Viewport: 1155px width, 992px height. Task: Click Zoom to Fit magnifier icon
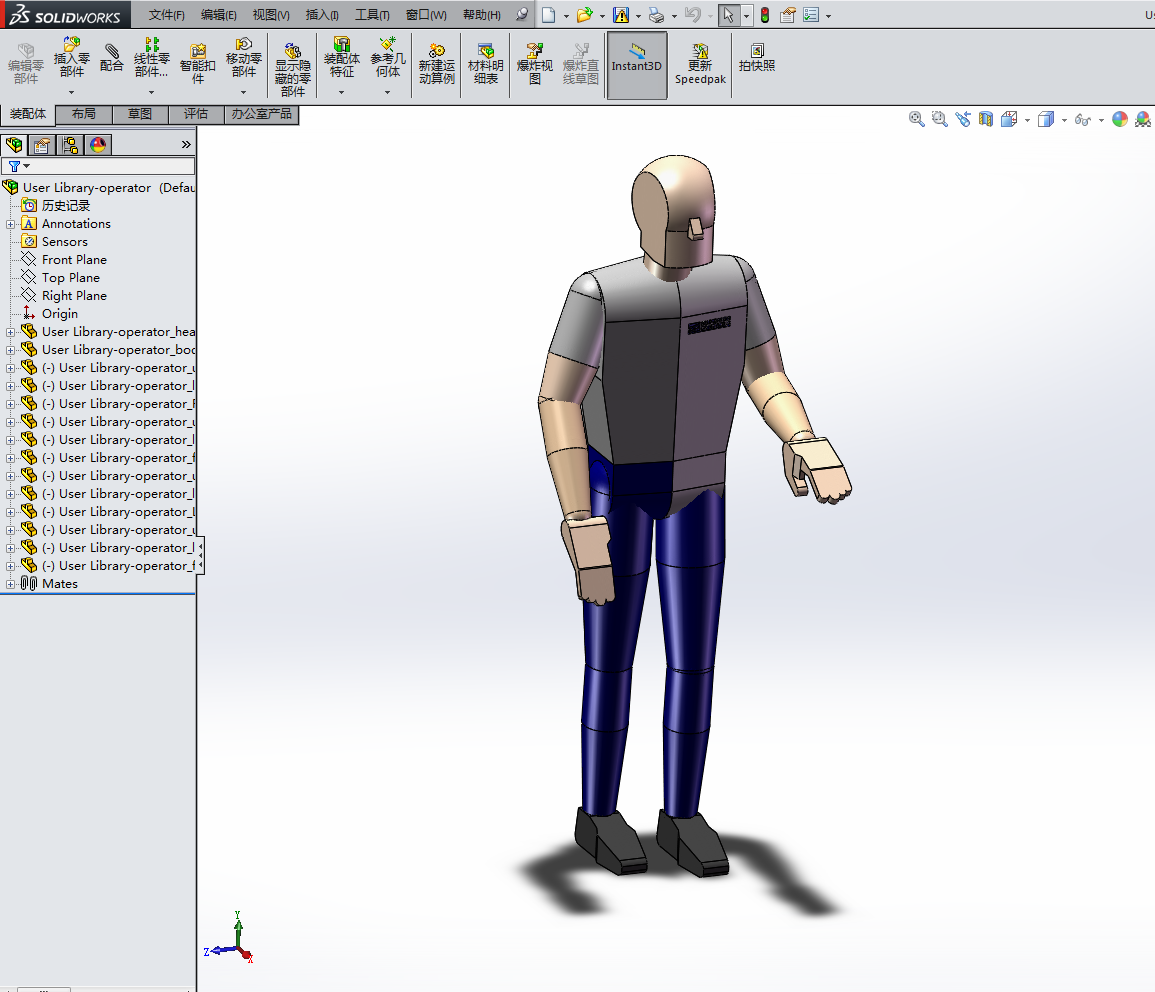916,119
